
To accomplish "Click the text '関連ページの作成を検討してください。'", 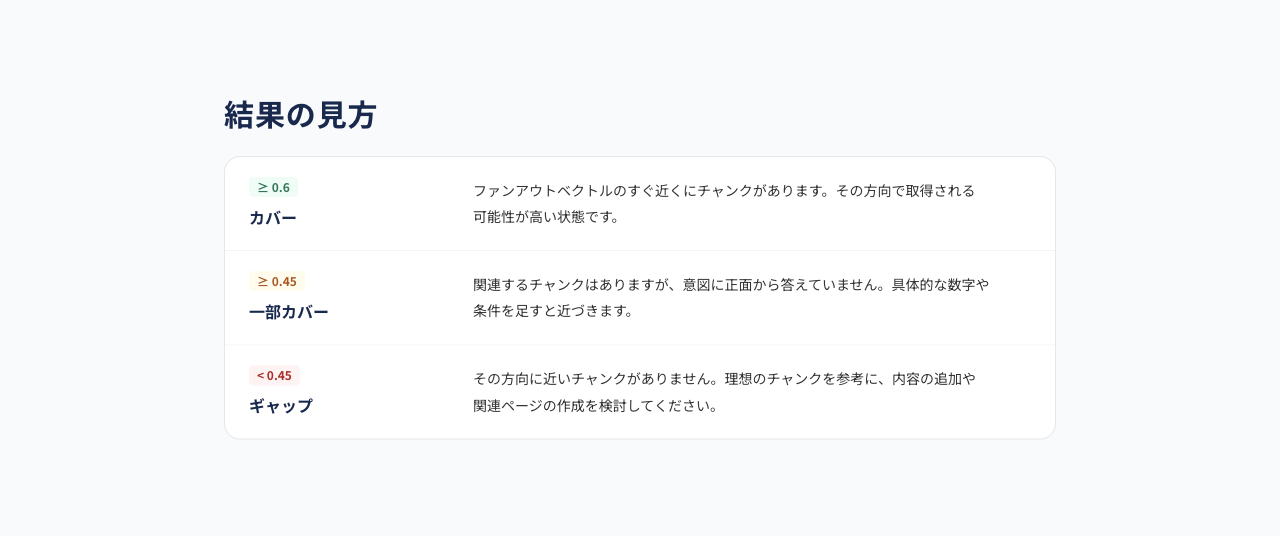I will point(596,405).
